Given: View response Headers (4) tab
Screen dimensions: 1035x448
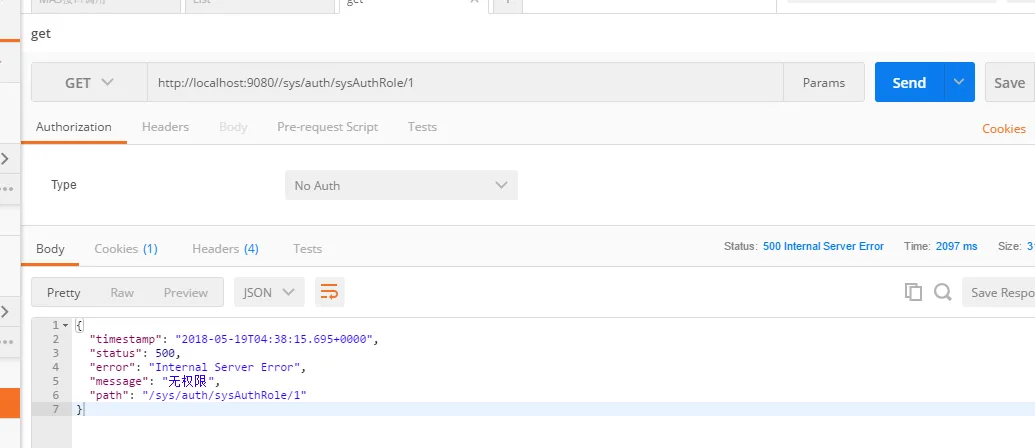Looking at the screenshot, I should (225, 249).
